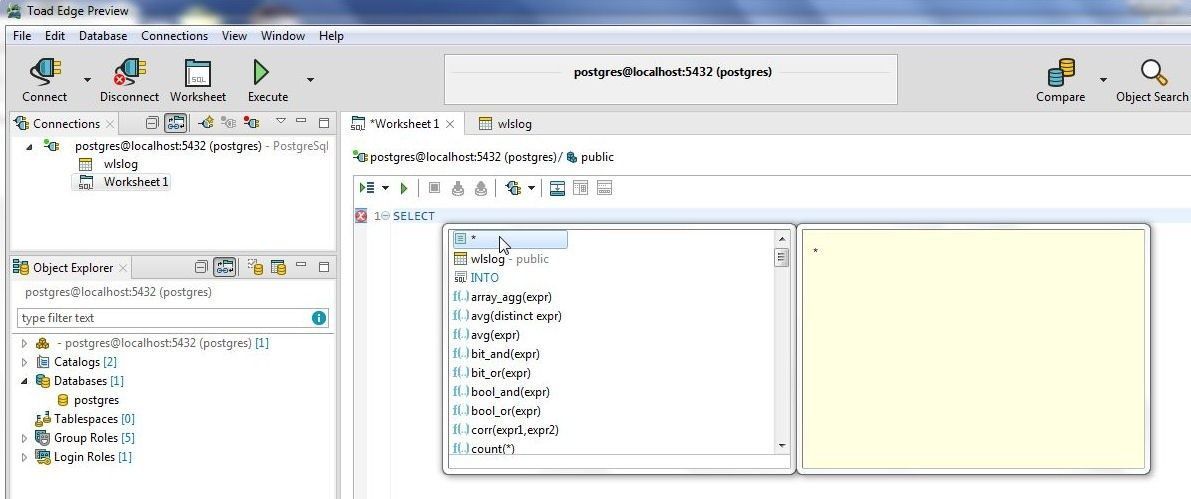Open the File menu
The image size is (1191, 499).
(22, 36)
